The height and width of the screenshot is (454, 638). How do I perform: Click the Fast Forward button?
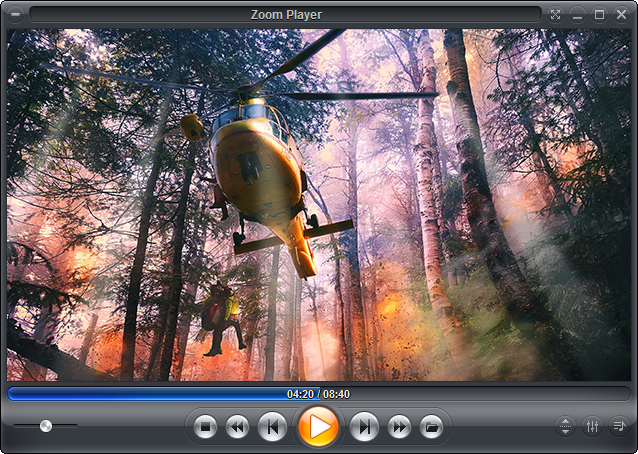398,427
